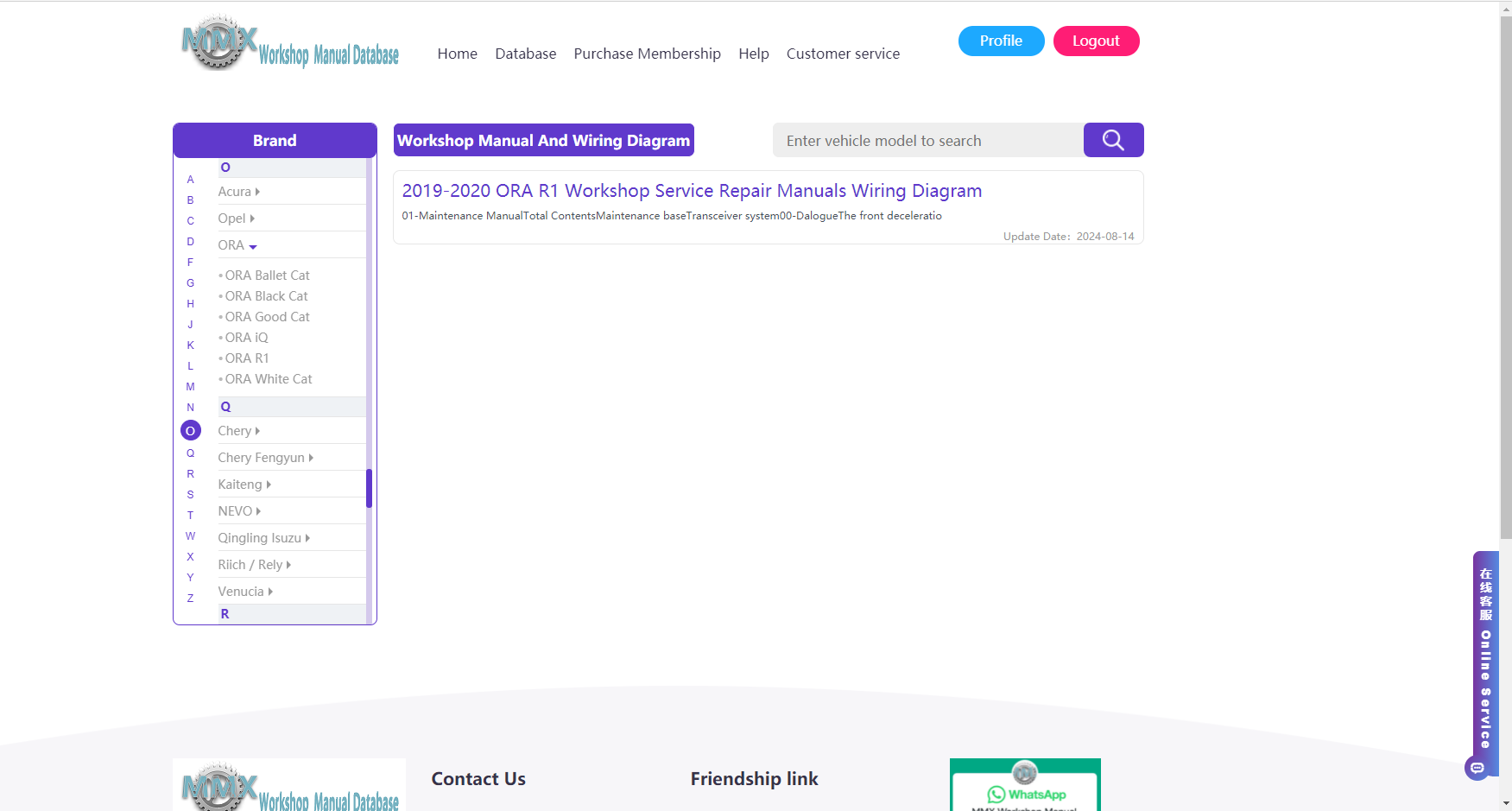Collapse the ORA brand list

(x=237, y=245)
